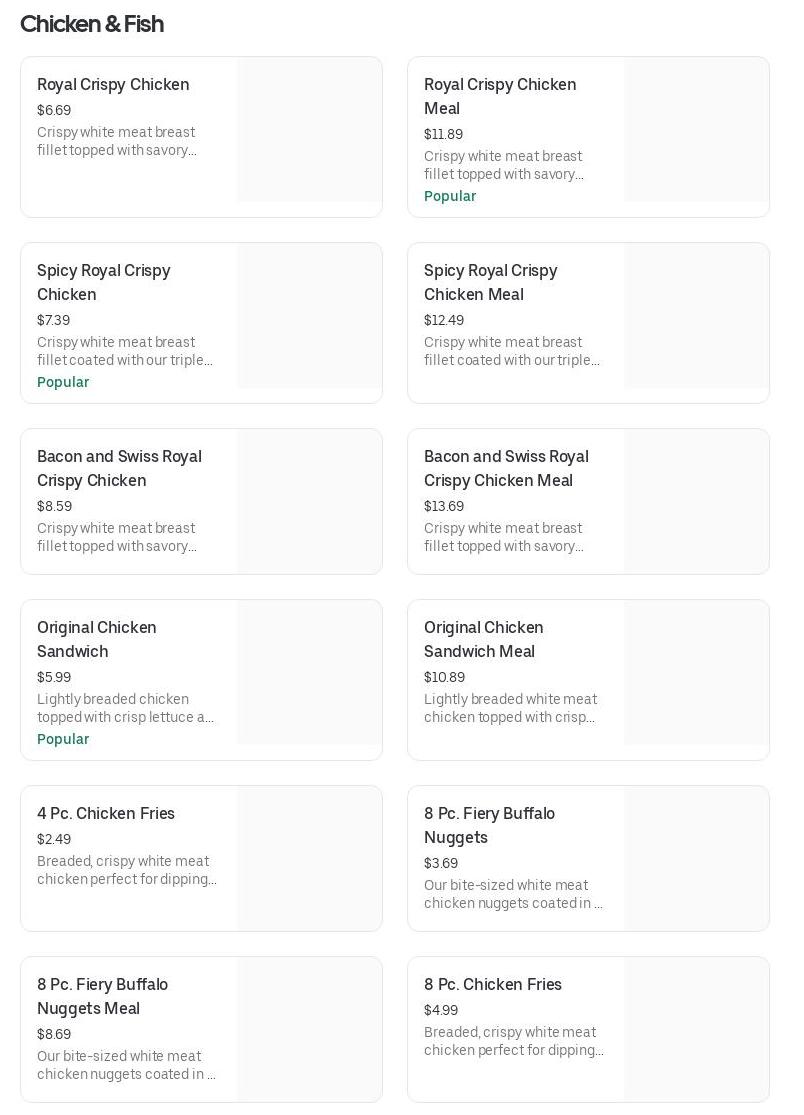Viewport: 804px width, 1115px height.
Task: Choose 8 Pc. Fiery Buffalo Nuggets $3.69
Action: click(489, 825)
